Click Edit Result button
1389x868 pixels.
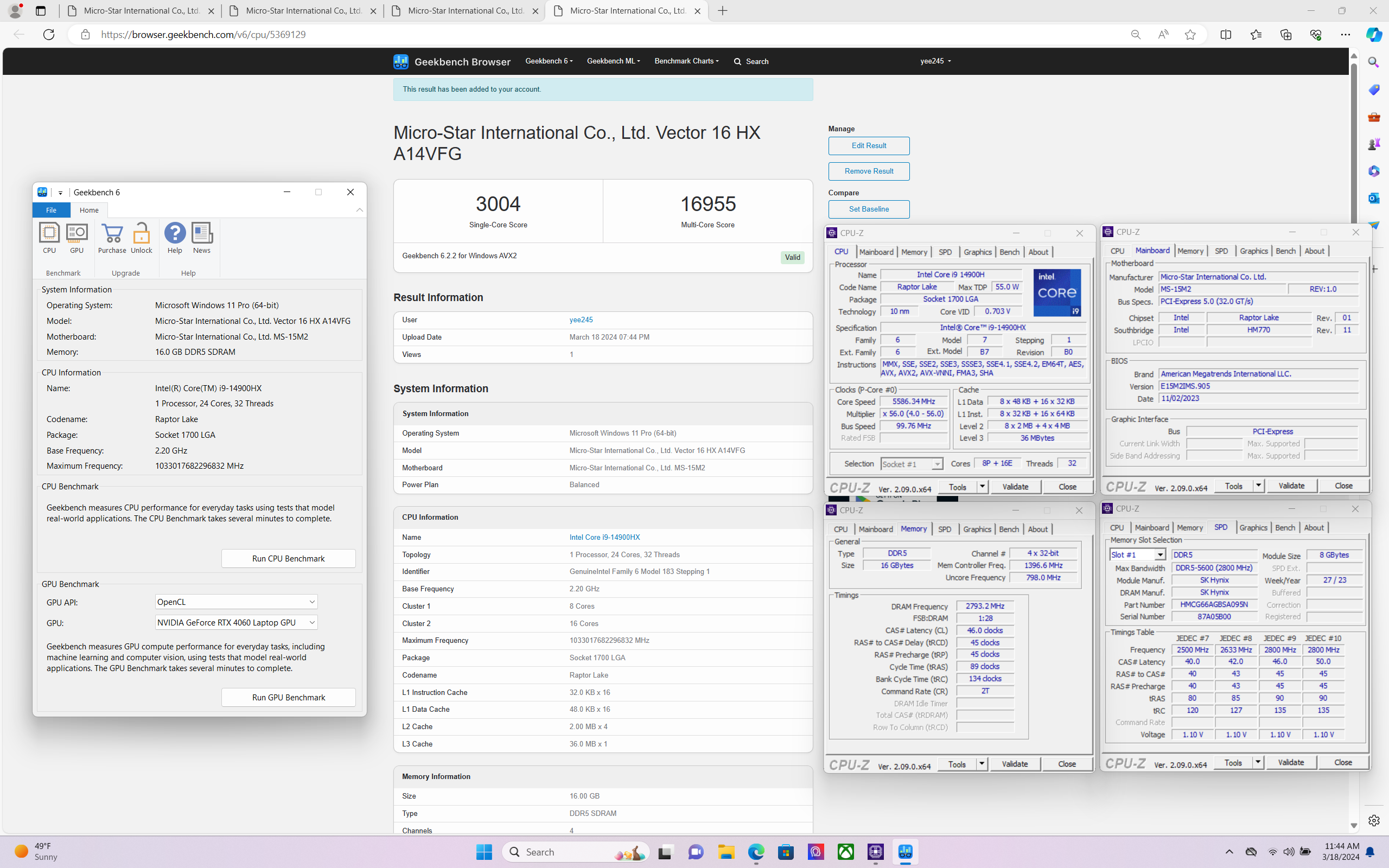(869, 146)
